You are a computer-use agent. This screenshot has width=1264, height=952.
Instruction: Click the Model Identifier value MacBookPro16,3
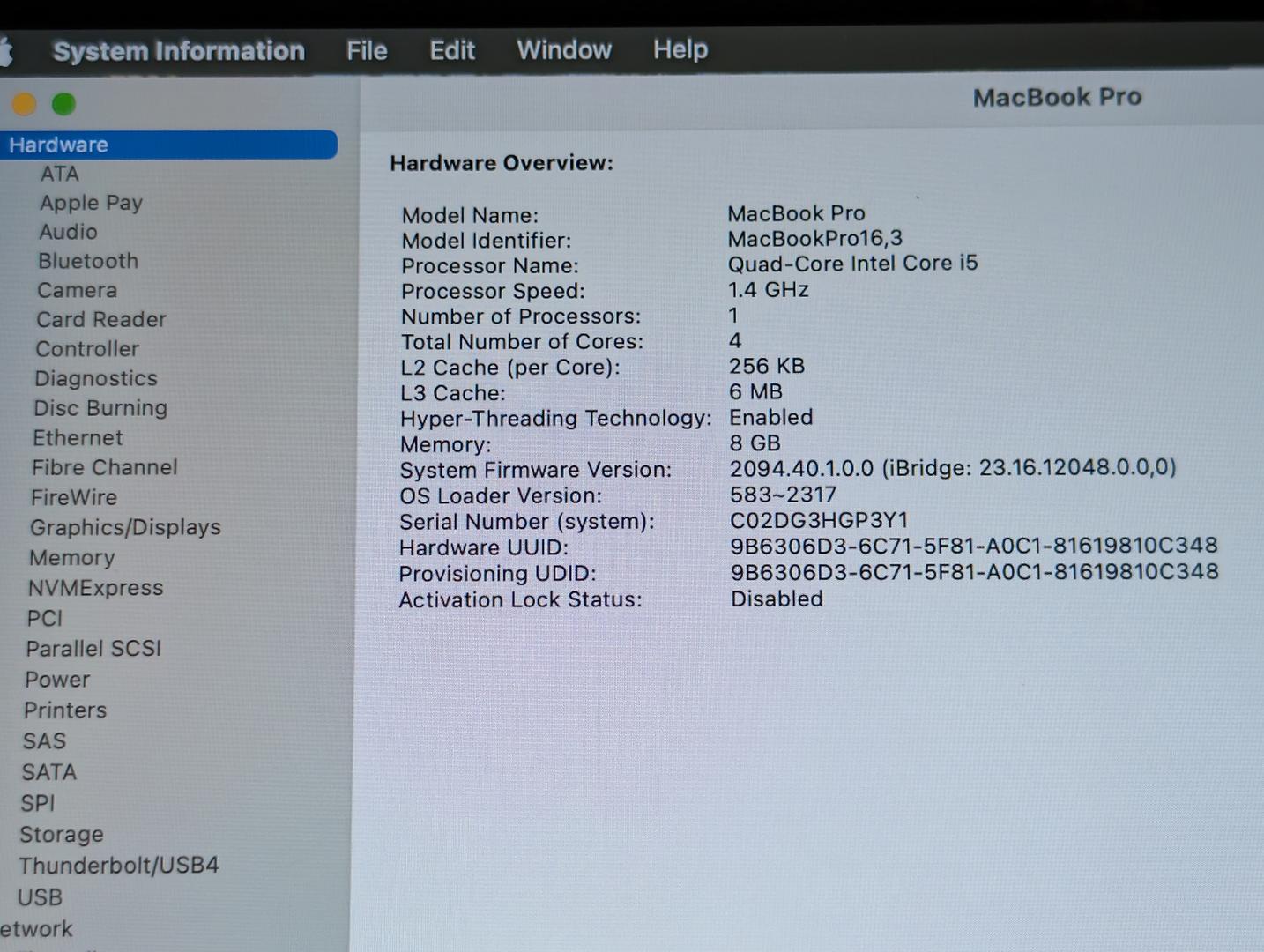815,238
